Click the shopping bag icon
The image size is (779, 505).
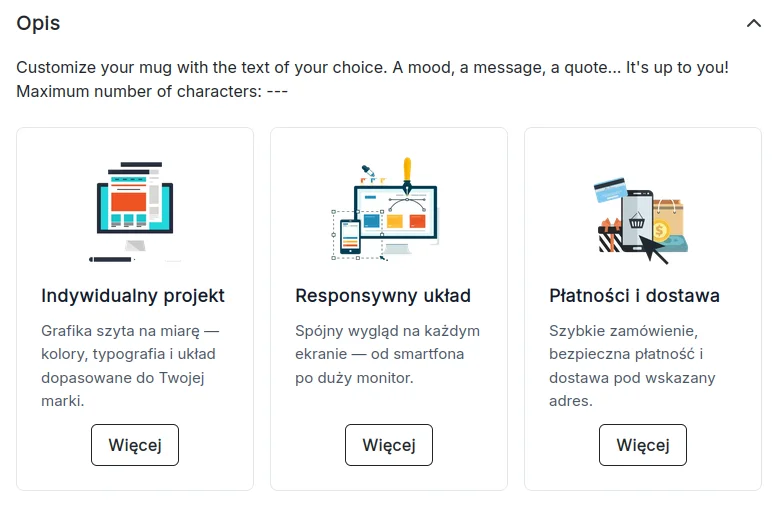tap(669, 217)
